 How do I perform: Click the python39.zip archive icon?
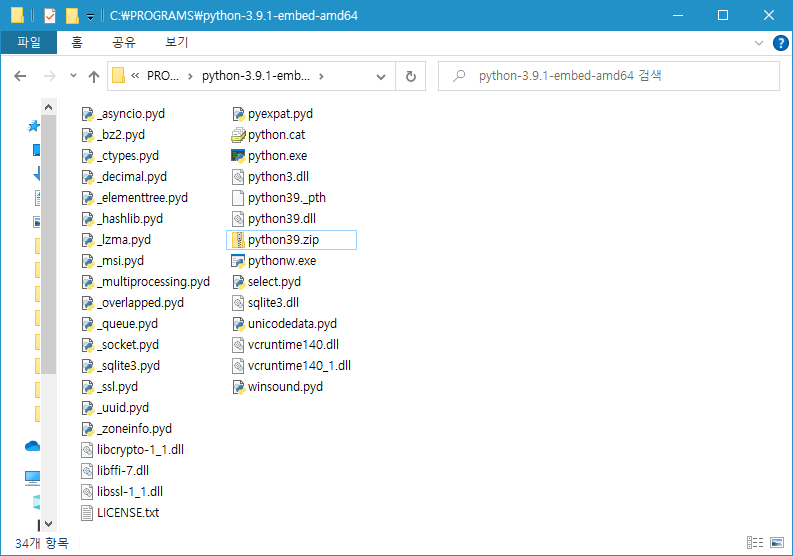point(238,240)
